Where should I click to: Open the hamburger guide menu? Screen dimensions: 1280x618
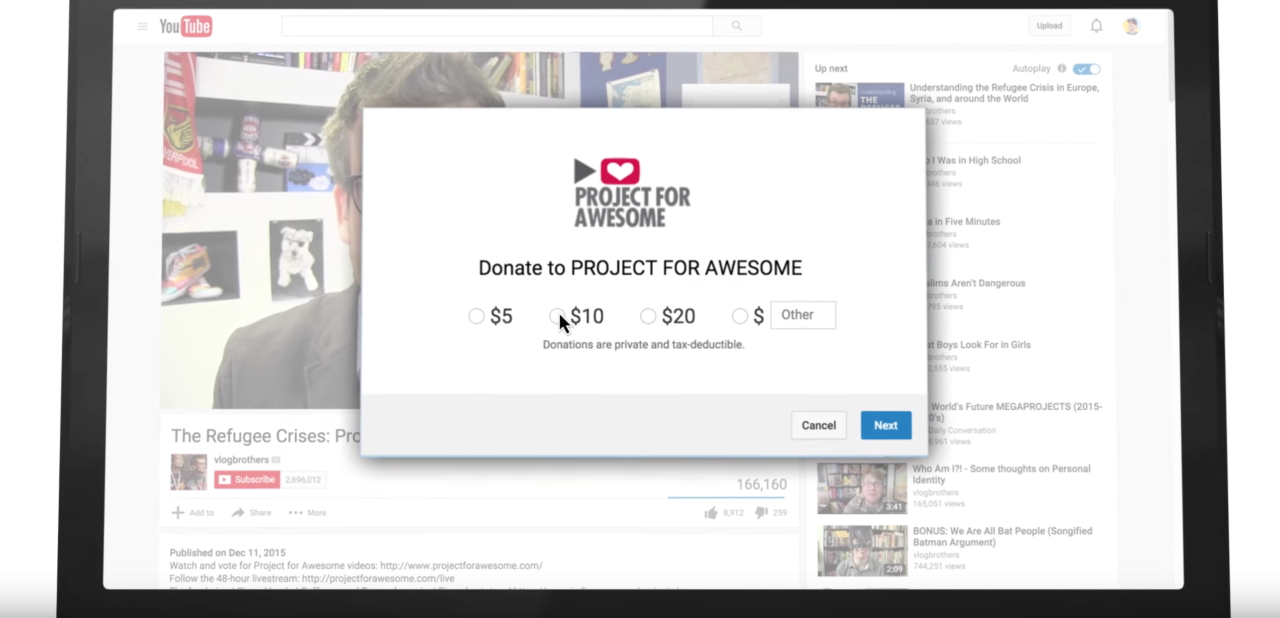pyautogui.click(x=143, y=26)
